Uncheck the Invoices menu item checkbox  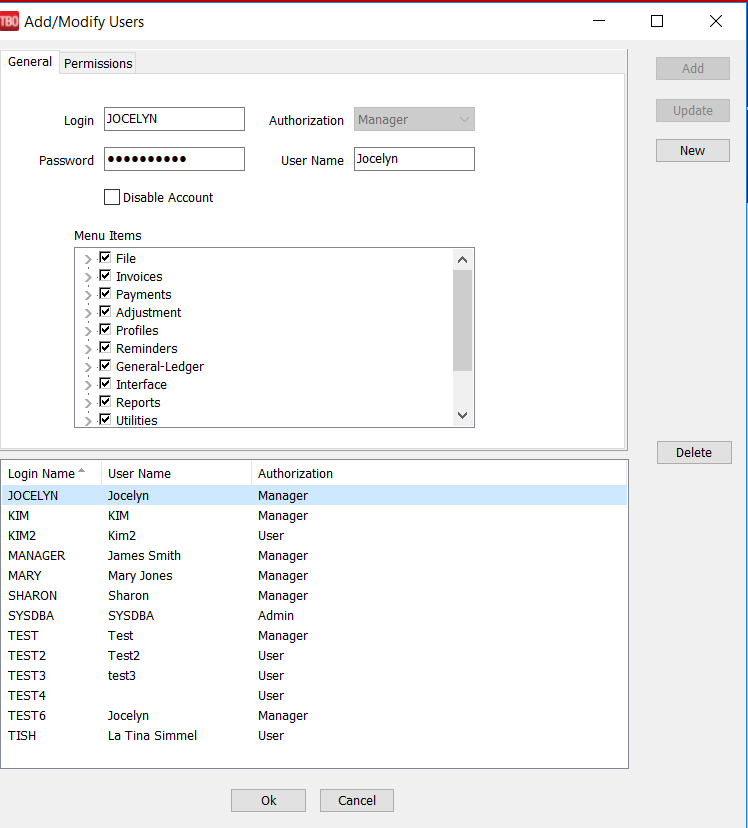coord(105,275)
